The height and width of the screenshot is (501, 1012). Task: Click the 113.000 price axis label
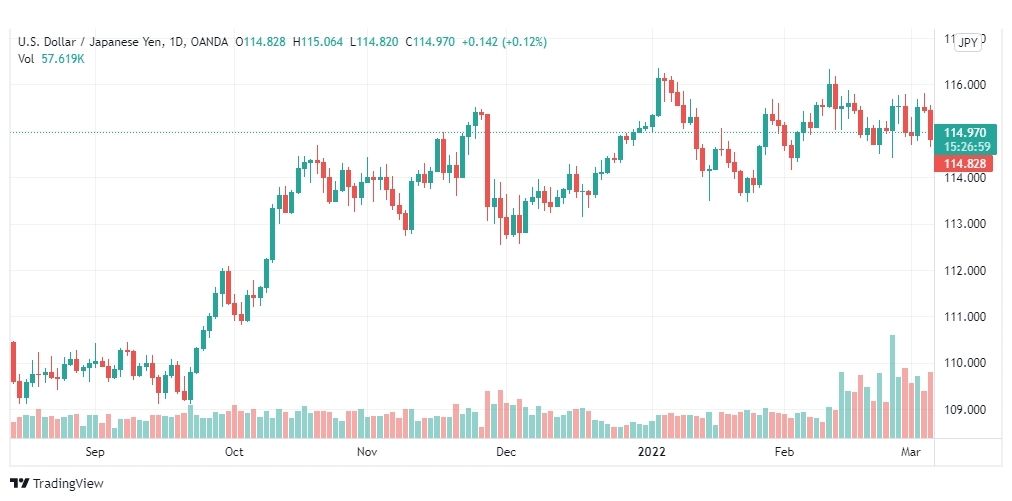click(962, 224)
